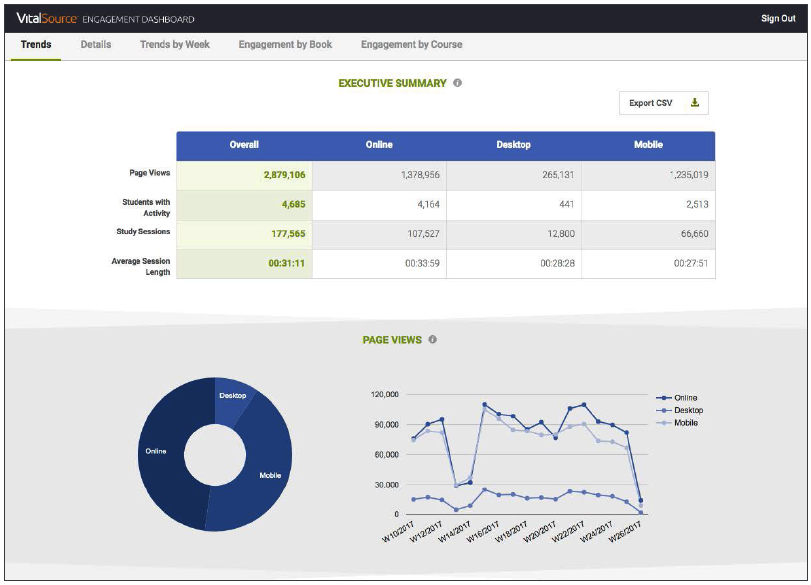Click the Sign Out link

pos(778,19)
